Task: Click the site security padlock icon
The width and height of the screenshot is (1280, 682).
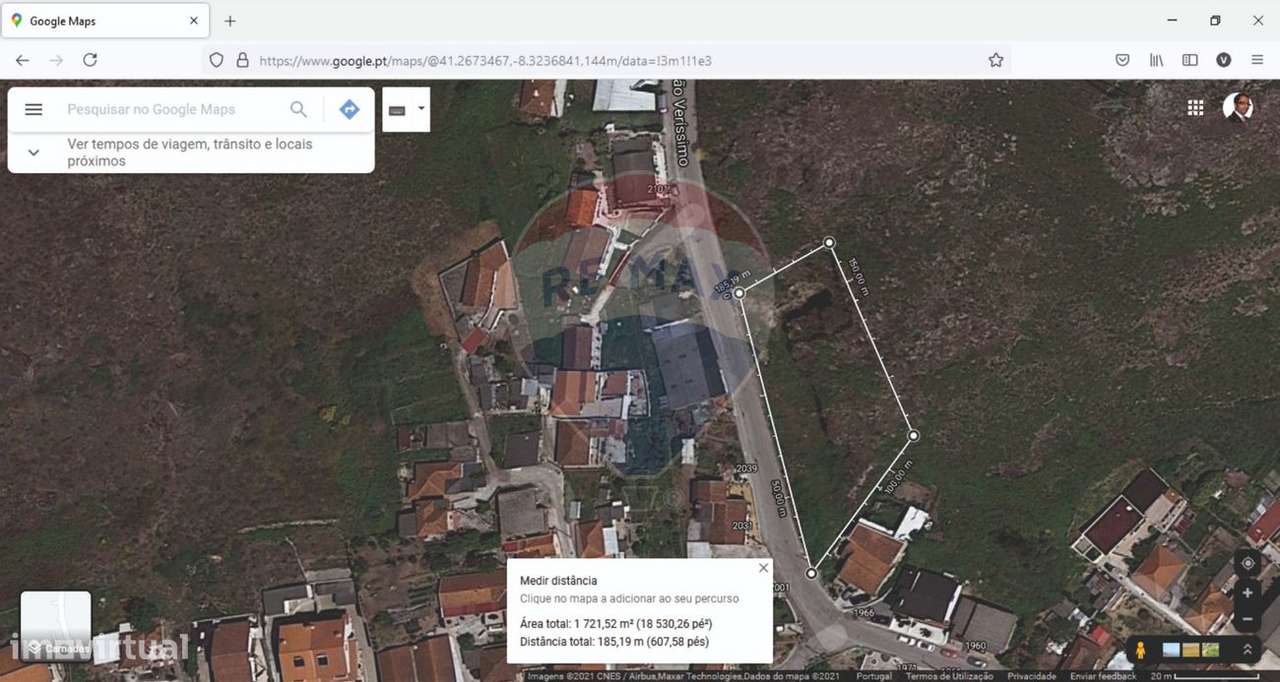Action: 242,60
